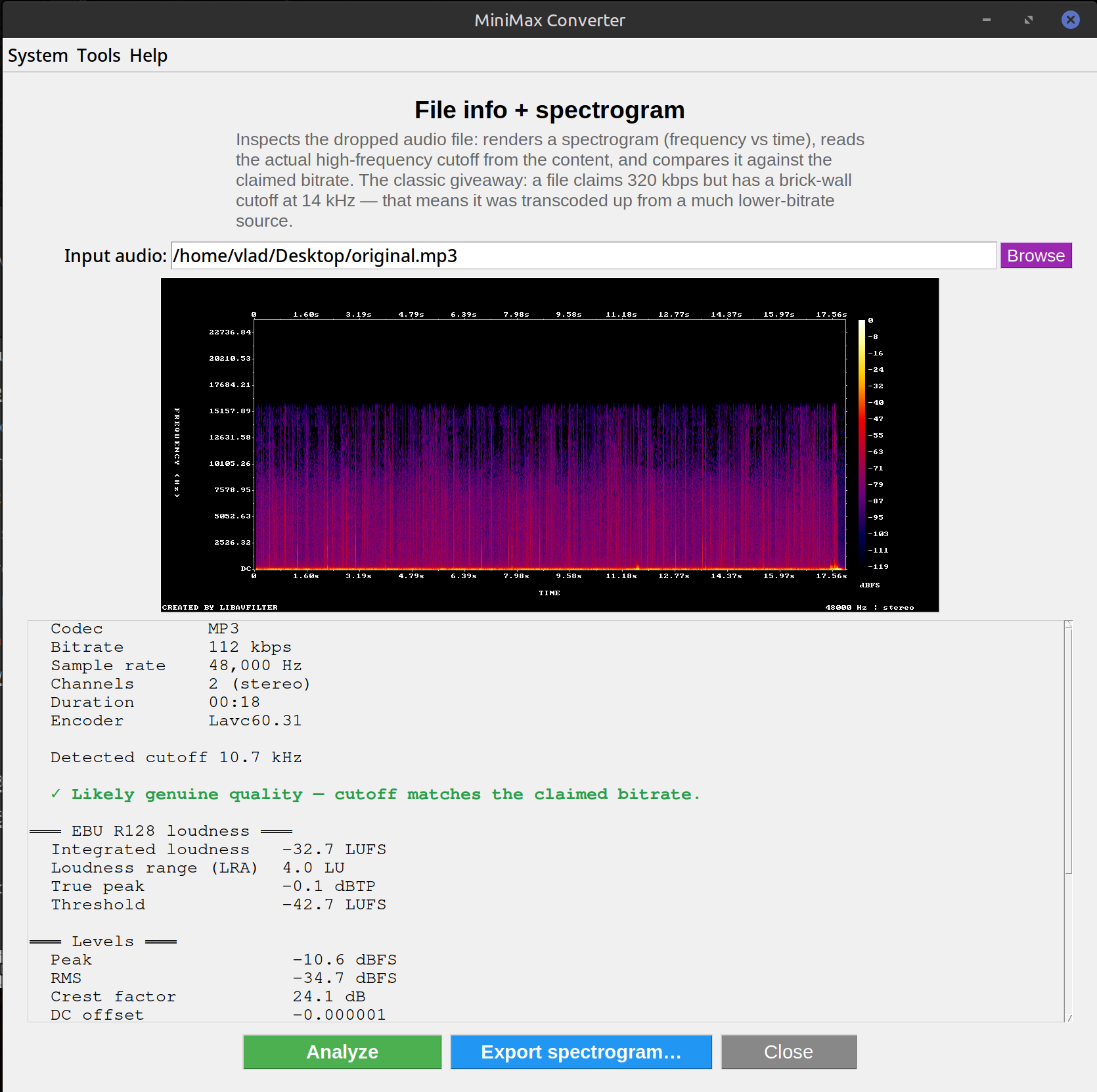Select the 'Likely genuine quality' verdict line
The width and height of the screenshot is (1097, 1092).
pos(376,794)
